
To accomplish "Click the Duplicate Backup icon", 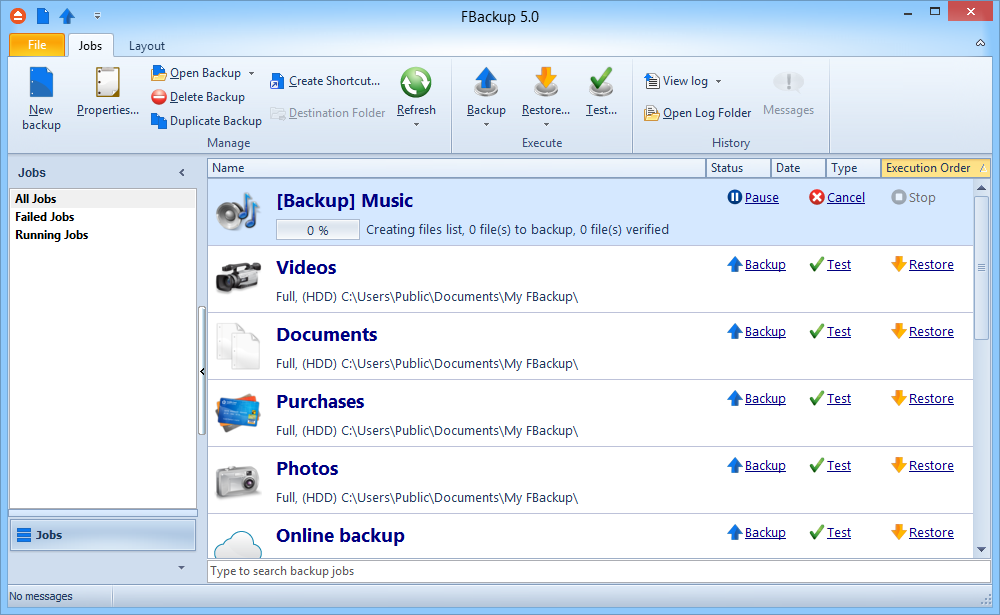I will pyautogui.click(x=159, y=121).
